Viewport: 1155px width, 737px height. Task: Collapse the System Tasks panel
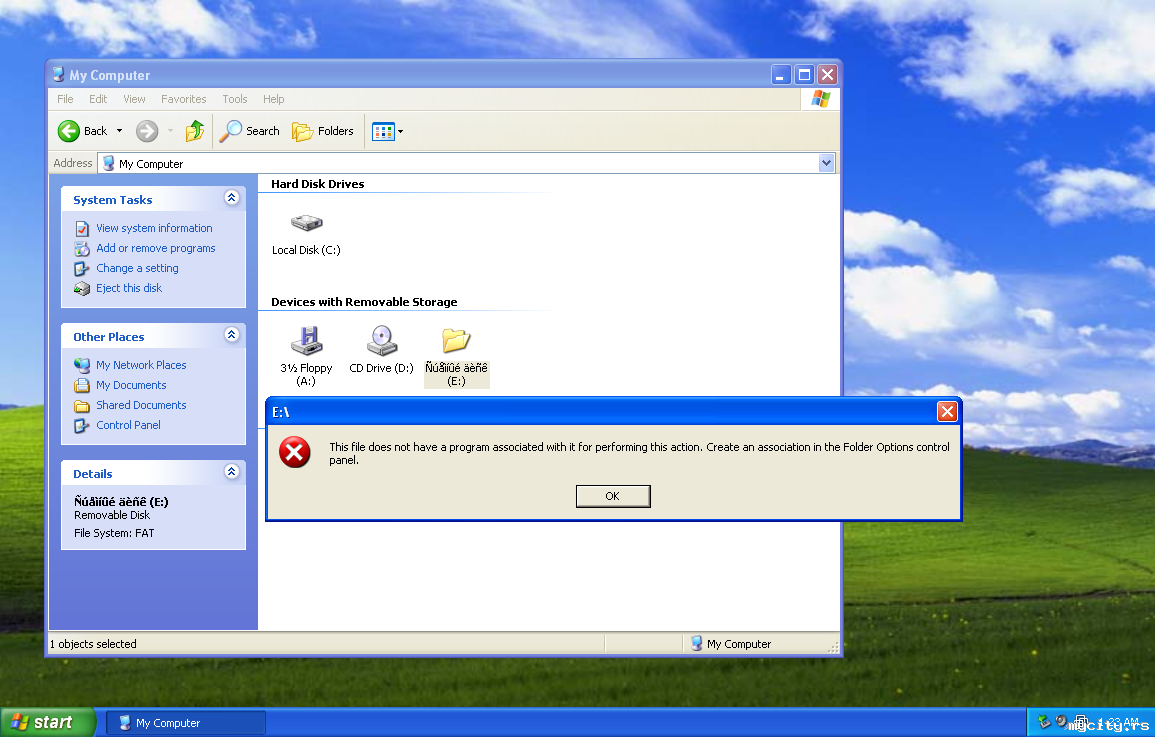[x=231, y=197]
